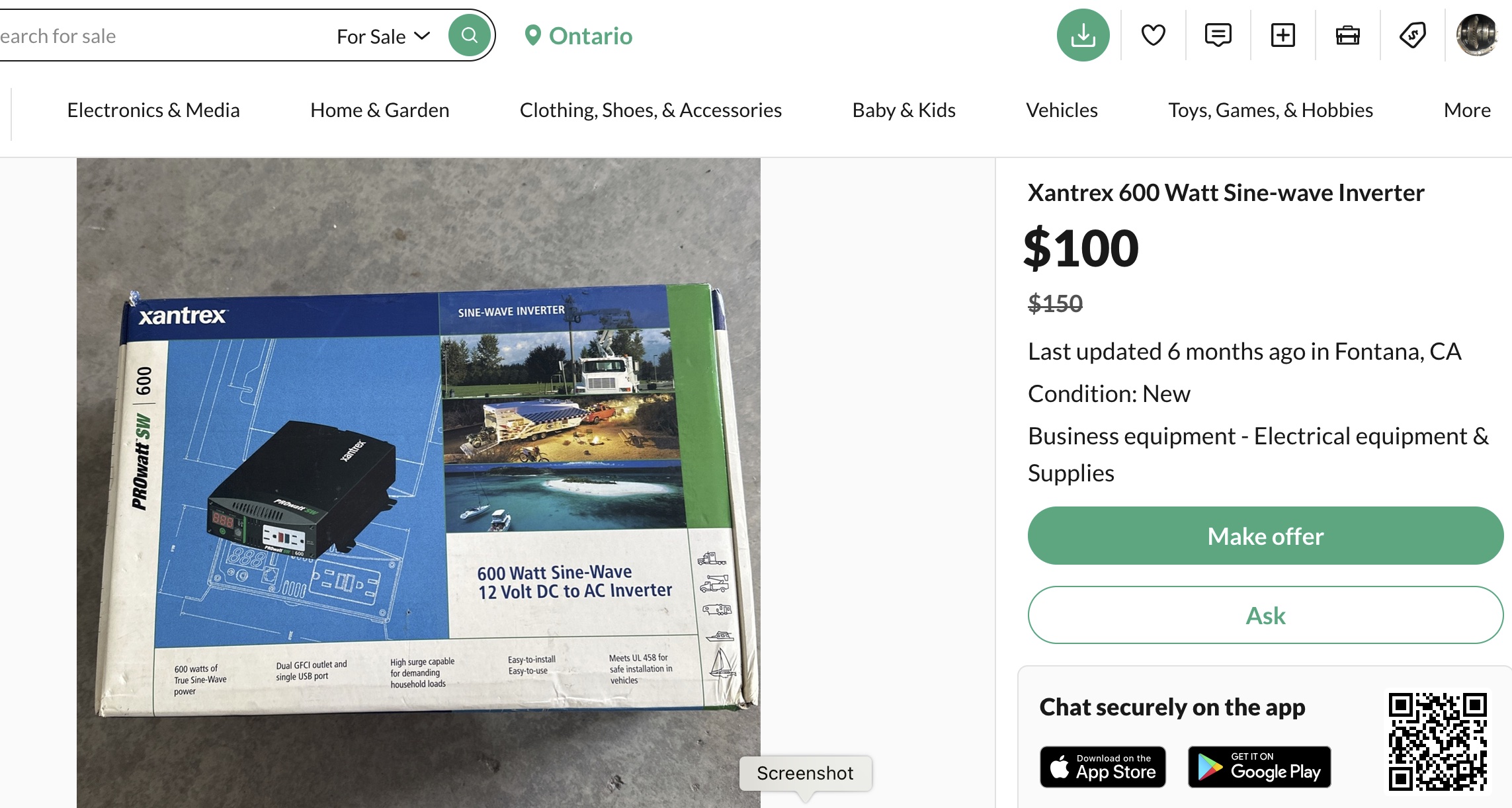Open Electronics & Media category
The height and width of the screenshot is (808, 1512).
[x=153, y=110]
